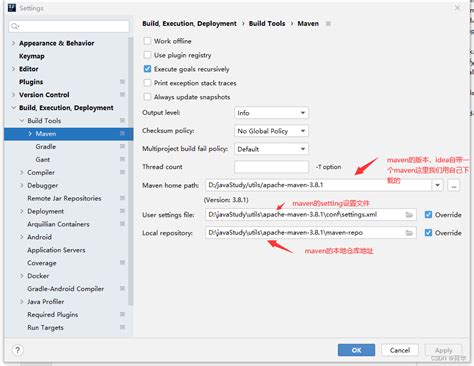Click the OK button
Image resolution: width=474 pixels, height=366 pixels.
[x=356, y=350]
